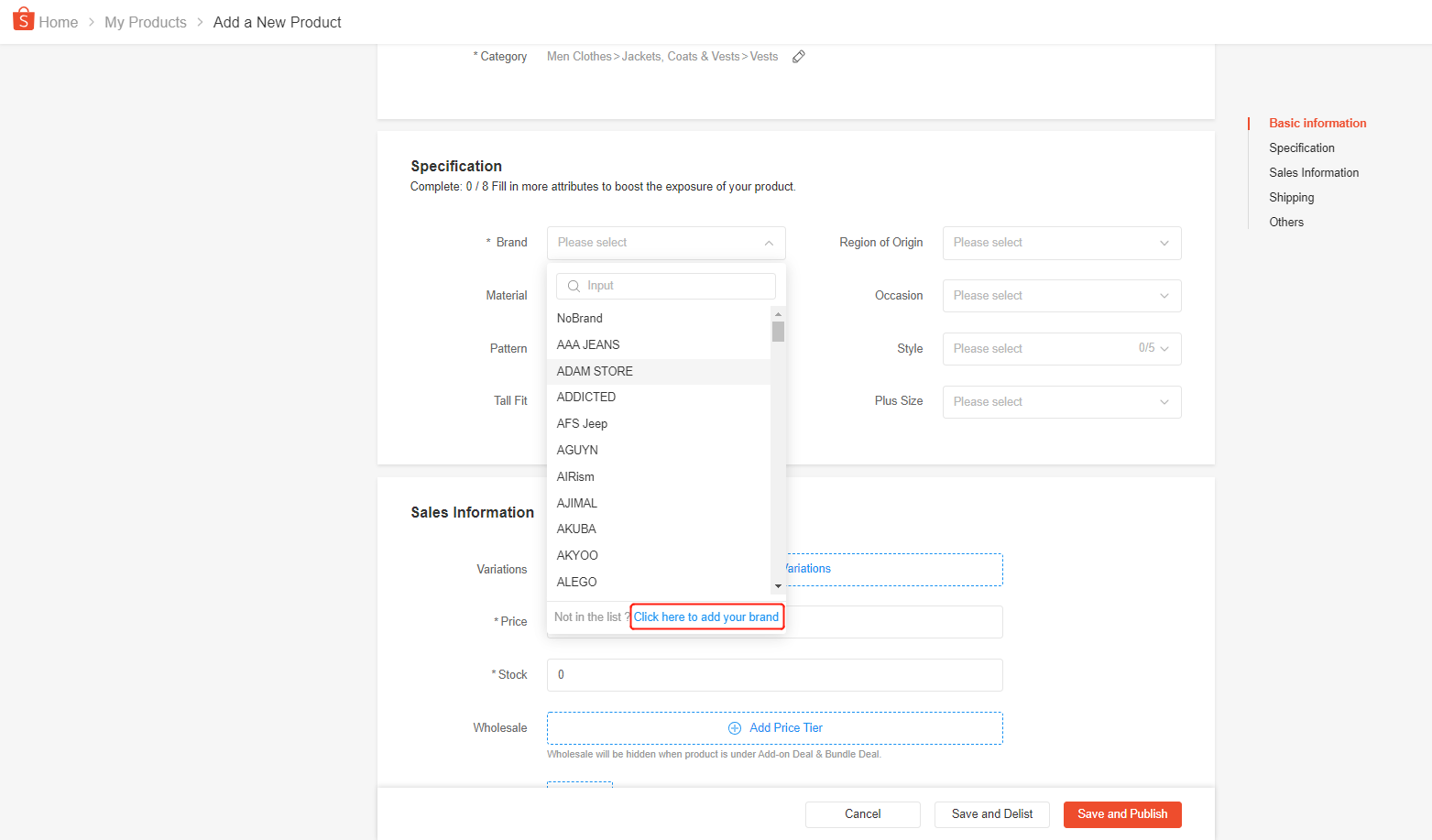1432x840 pixels.
Task: Click Save and Publish button
Action: point(1122,814)
